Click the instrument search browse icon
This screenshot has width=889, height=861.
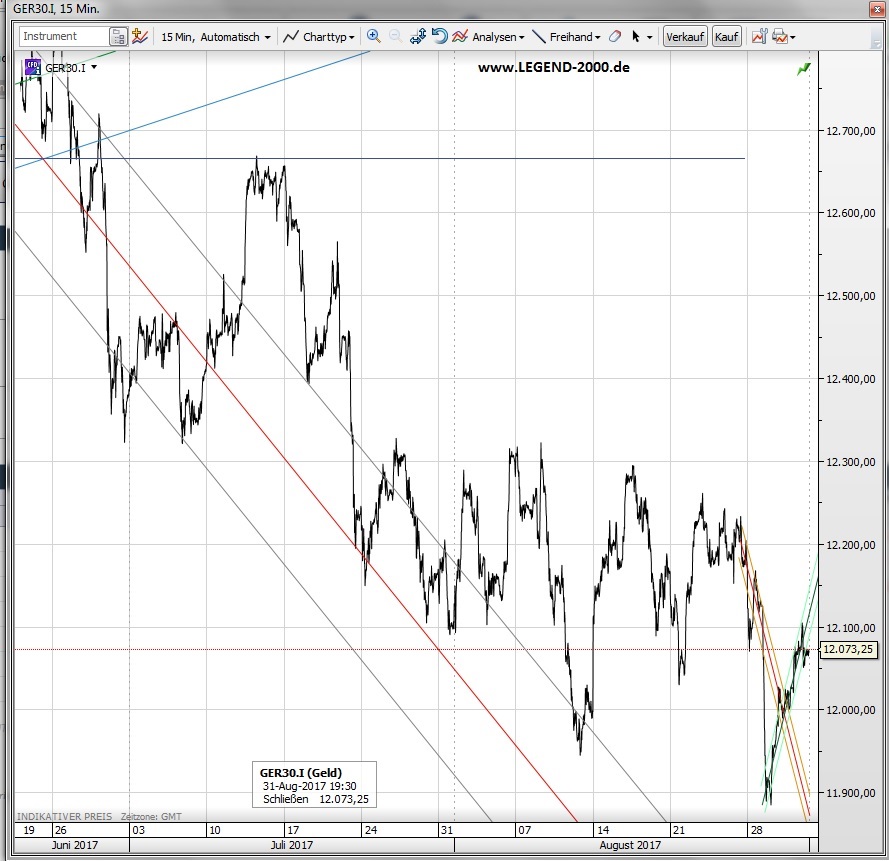pyautogui.click(x=119, y=37)
